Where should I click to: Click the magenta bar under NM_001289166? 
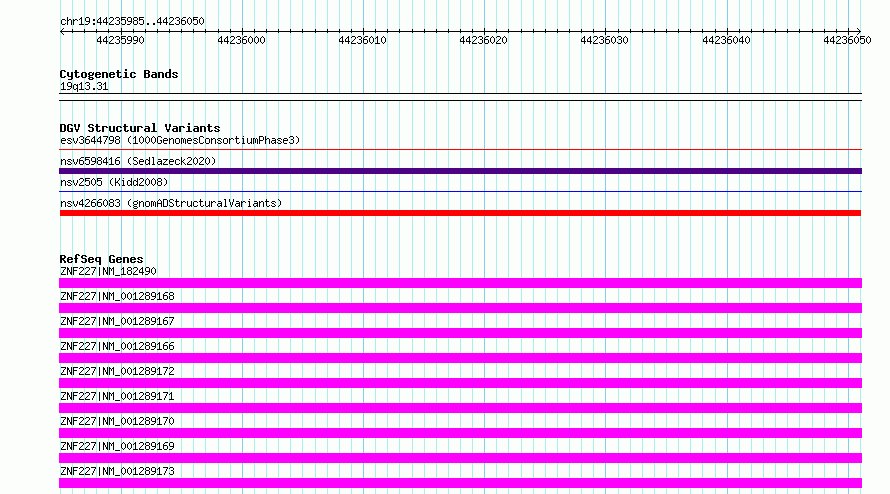click(460, 358)
